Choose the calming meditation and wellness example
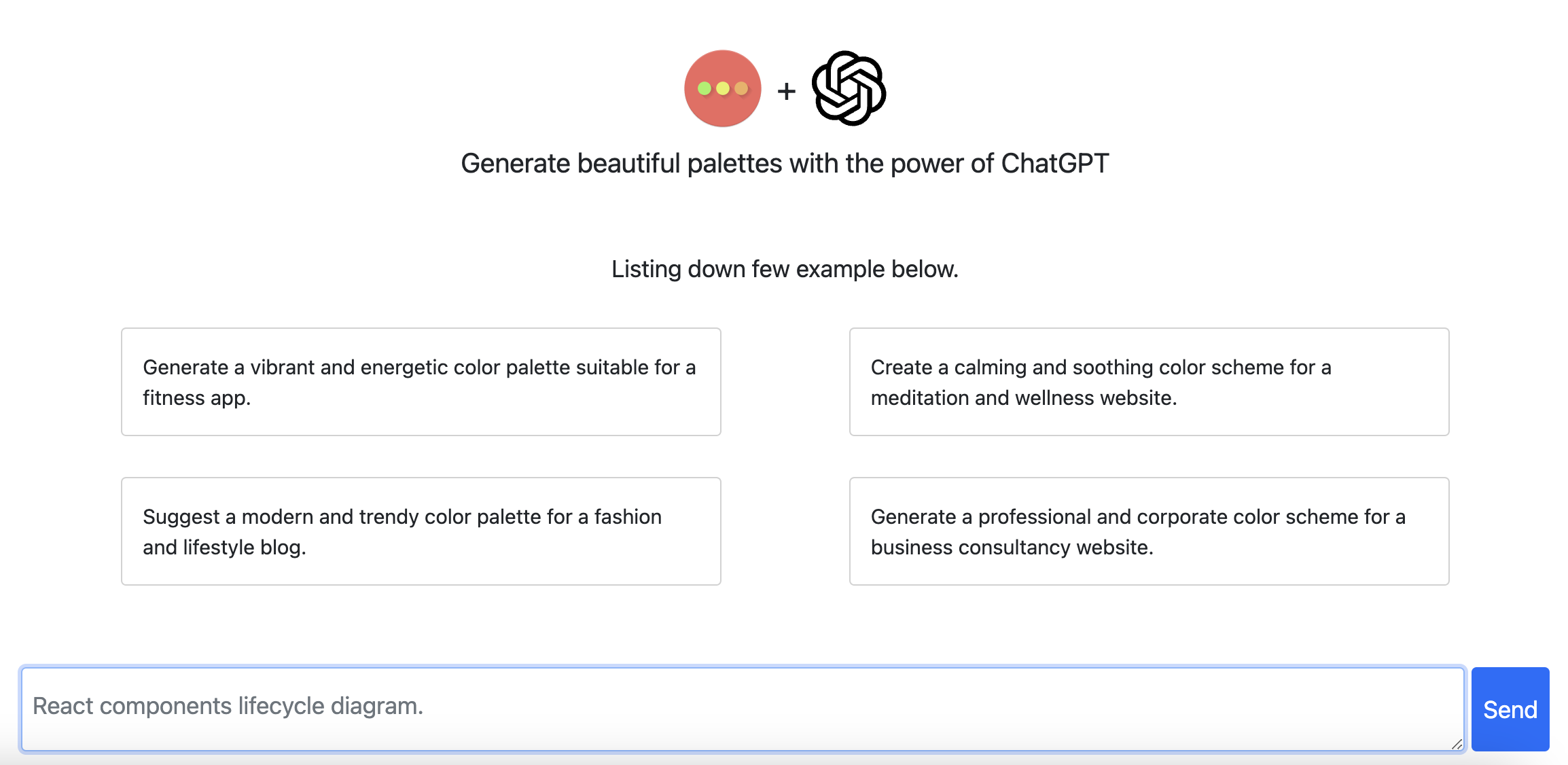The height and width of the screenshot is (765, 1568). coord(1149,382)
